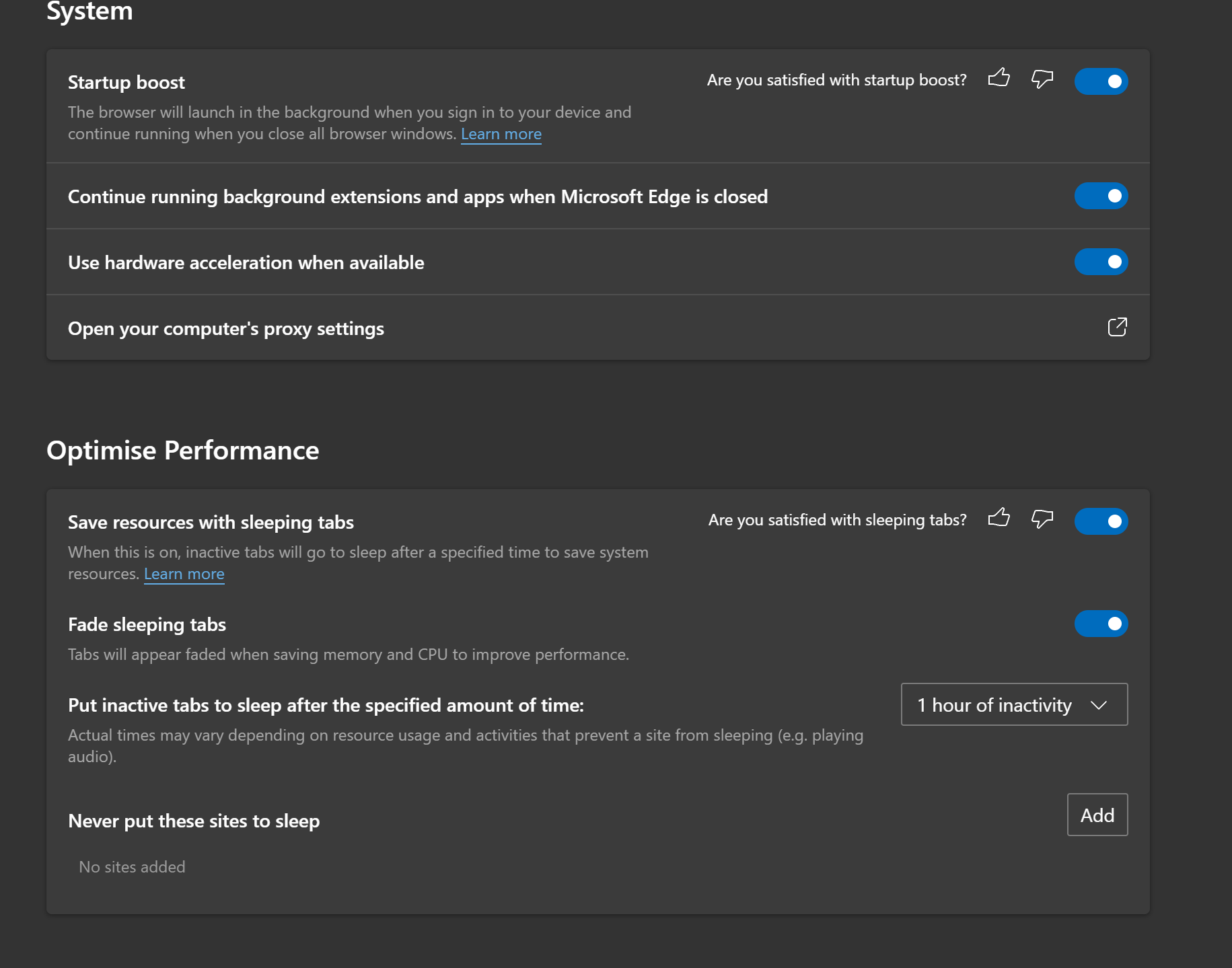Disable continue running background extensions toggle
1232x968 pixels.
tap(1101, 196)
